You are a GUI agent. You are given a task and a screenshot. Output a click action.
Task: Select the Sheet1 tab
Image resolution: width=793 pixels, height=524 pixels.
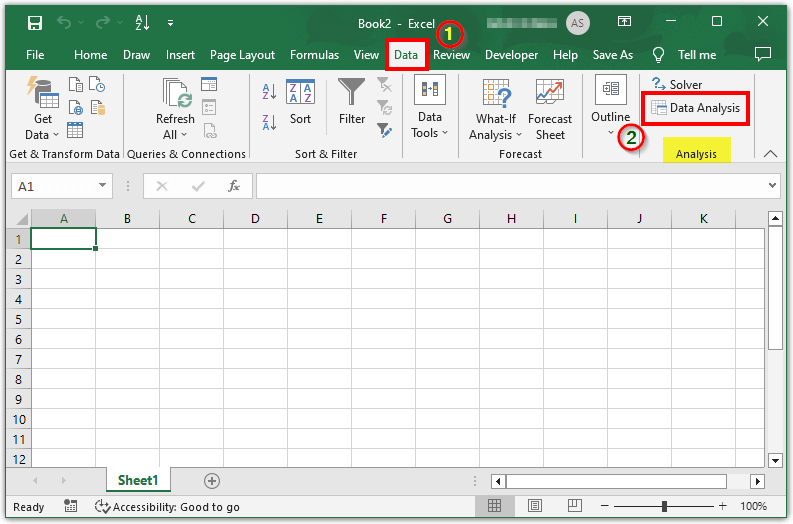138,480
